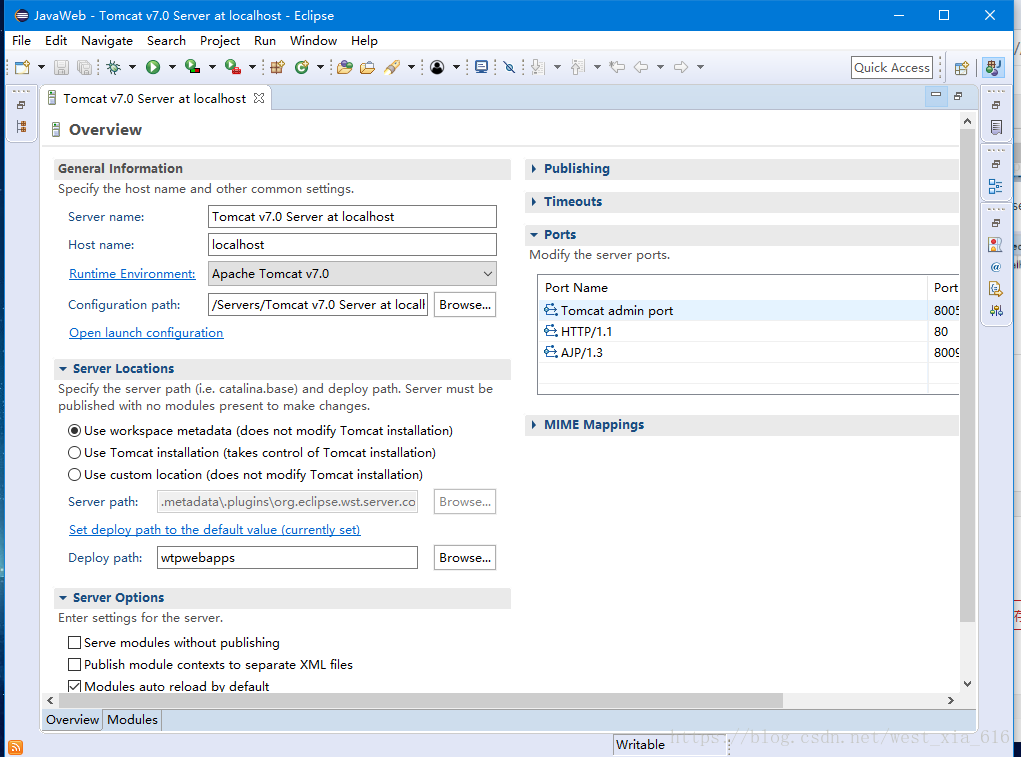Screen dimensions: 1021x757
Task: Open the hierarchy view icon in left sidebar
Action: 21,126
